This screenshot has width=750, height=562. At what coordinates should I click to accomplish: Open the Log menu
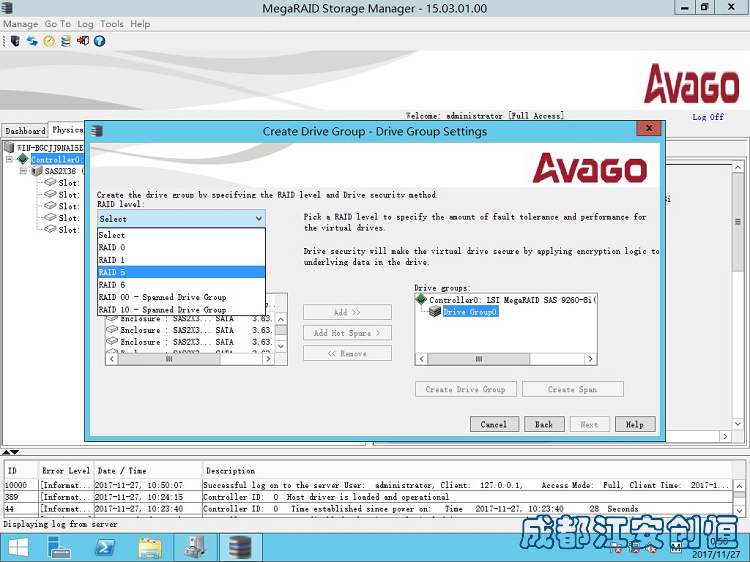85,24
